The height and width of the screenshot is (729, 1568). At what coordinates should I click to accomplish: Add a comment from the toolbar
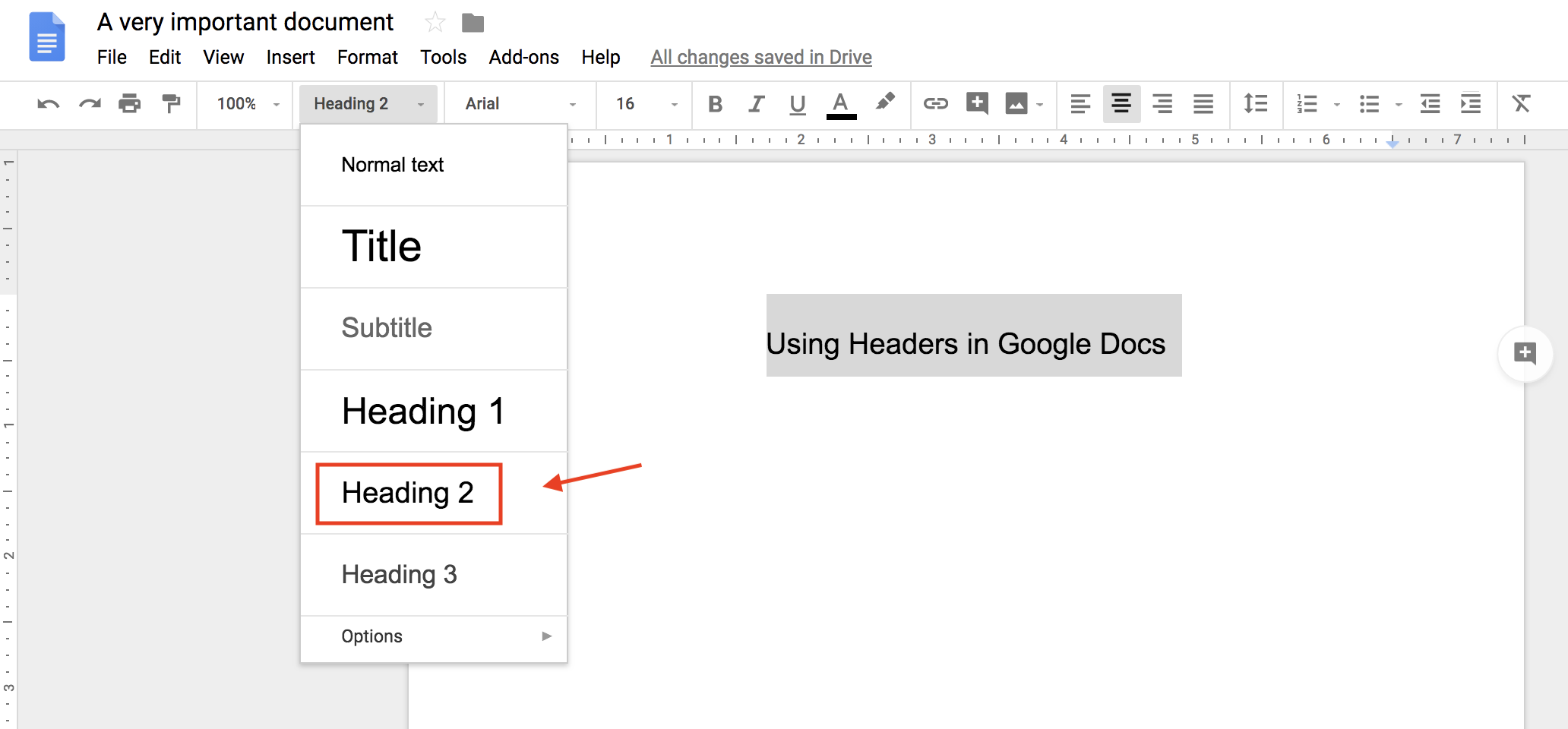click(977, 103)
